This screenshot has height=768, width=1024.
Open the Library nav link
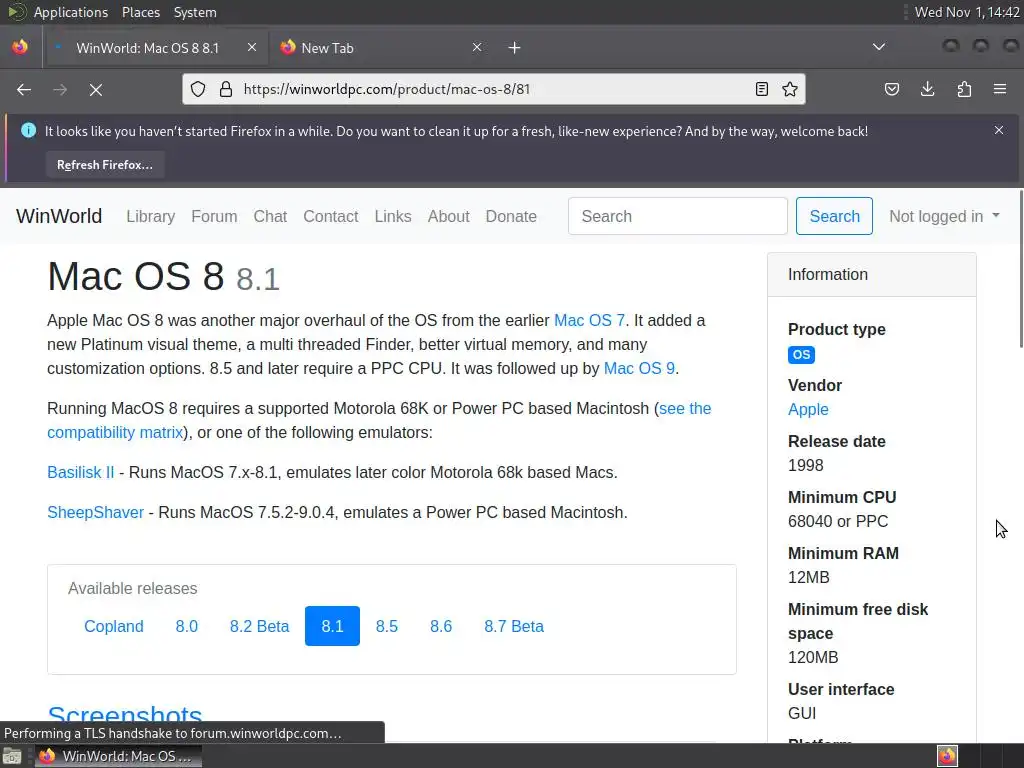[x=151, y=216]
